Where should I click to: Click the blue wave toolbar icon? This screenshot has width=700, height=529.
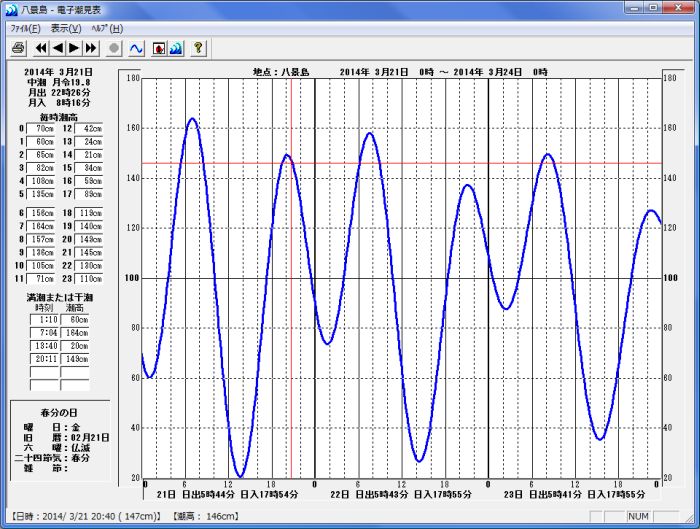click(x=175, y=47)
